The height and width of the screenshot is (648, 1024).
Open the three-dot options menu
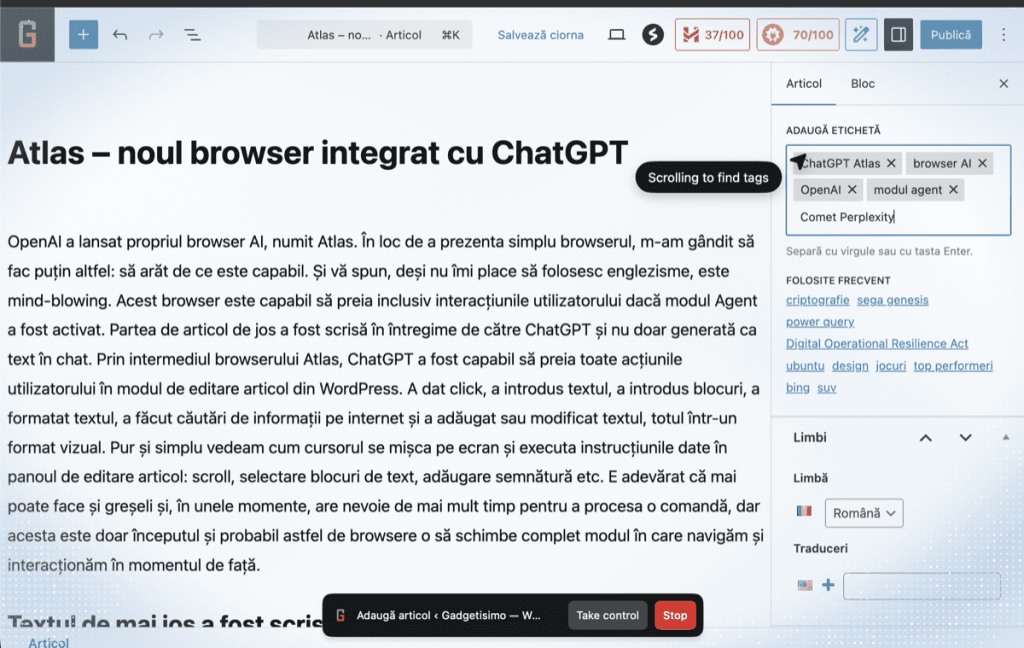[x=1004, y=35]
